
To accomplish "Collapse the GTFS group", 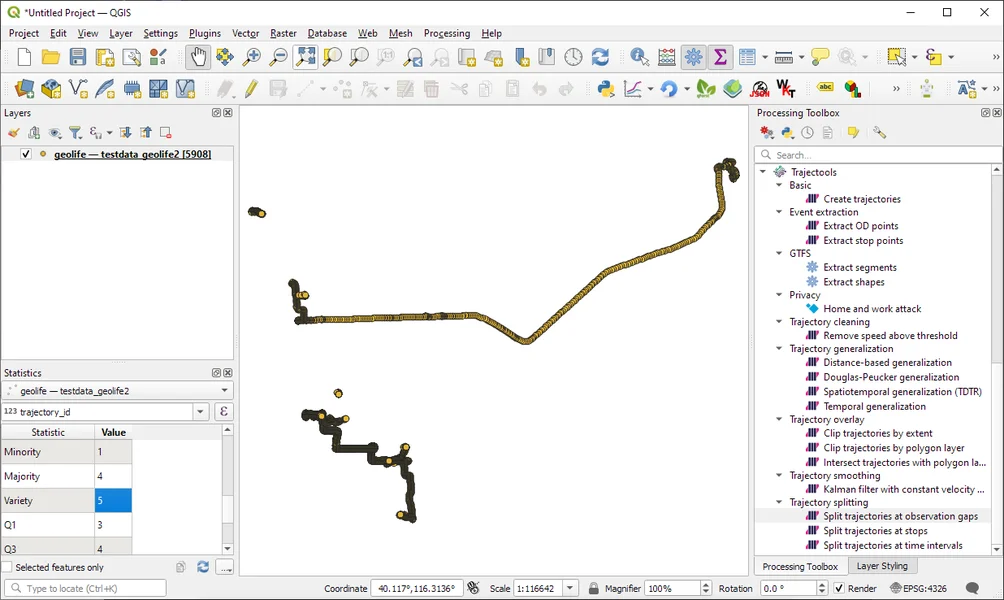I will coord(779,253).
